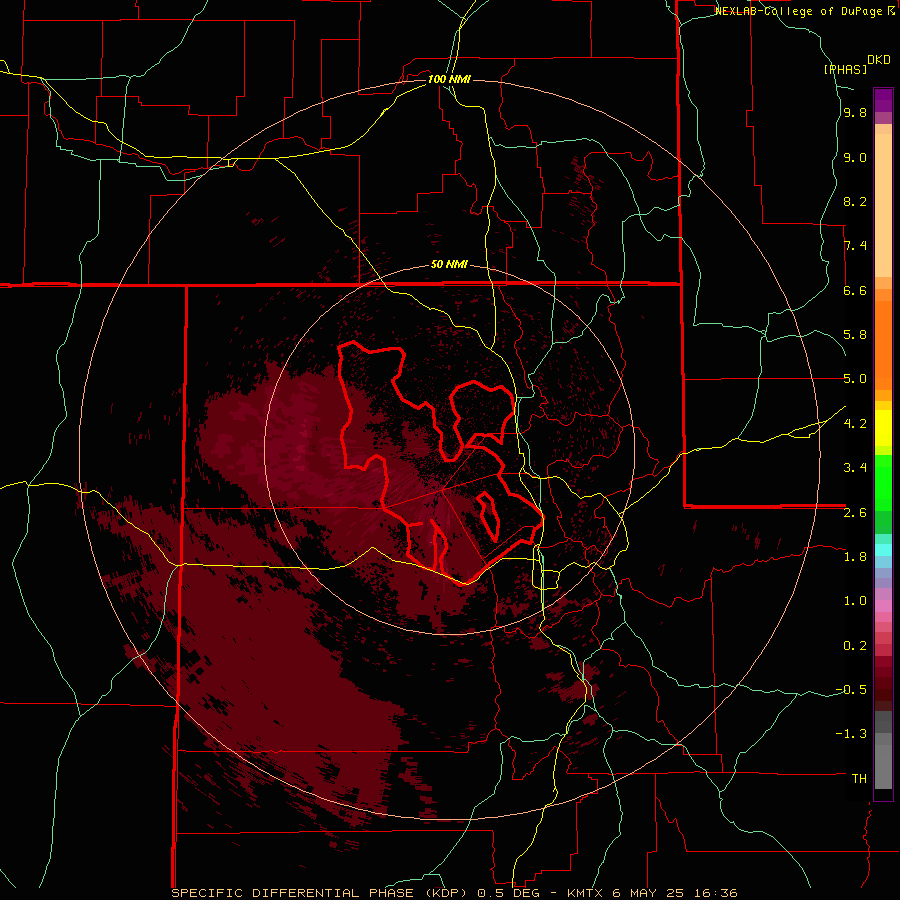Click the TH threshold label

[859, 779]
